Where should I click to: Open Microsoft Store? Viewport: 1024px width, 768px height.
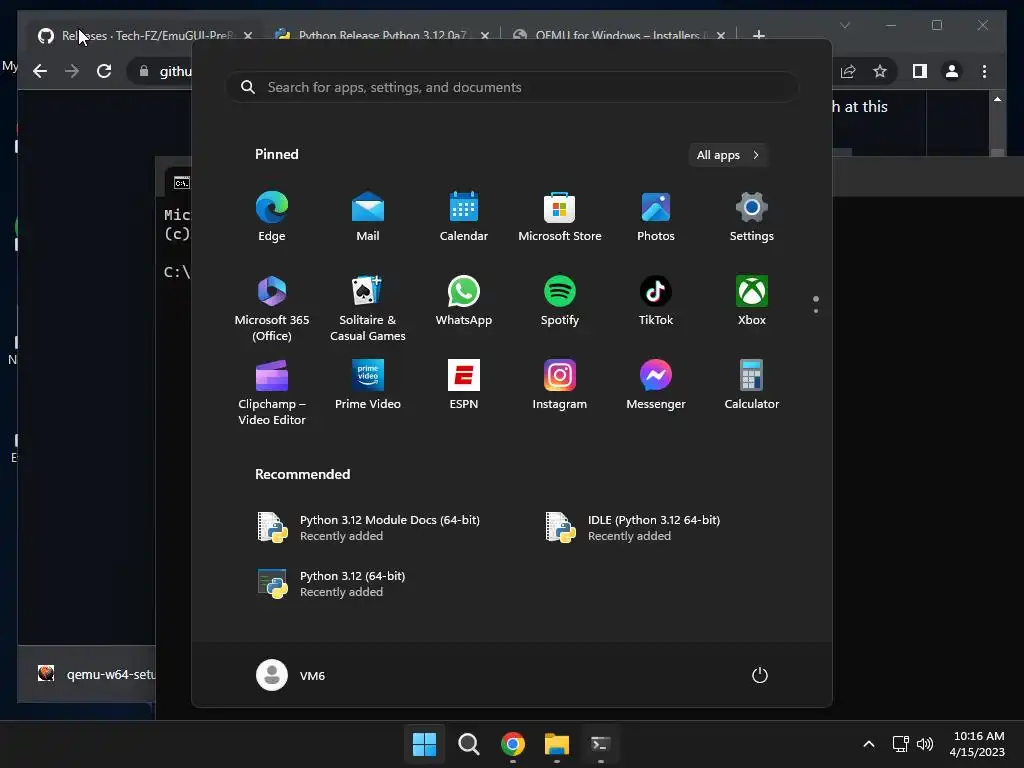point(560,216)
